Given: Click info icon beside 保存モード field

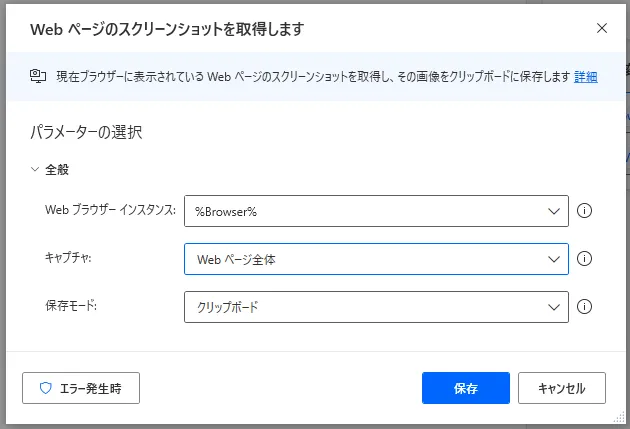Looking at the screenshot, I should tap(584, 307).
